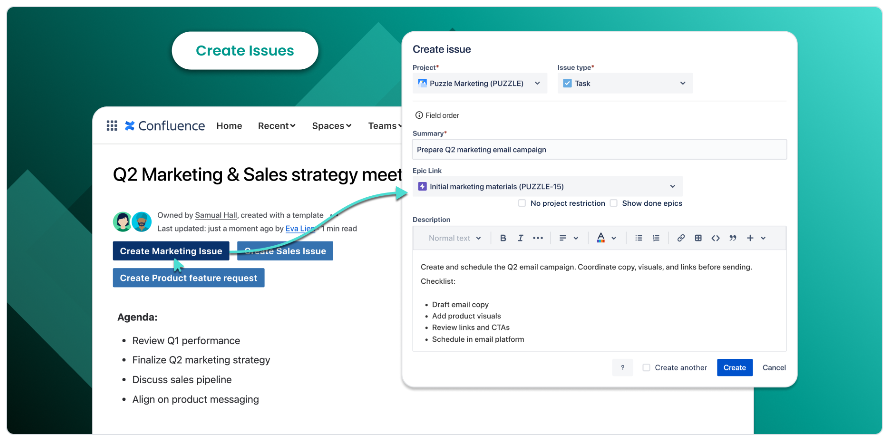Click the Create Issues banner pill

[x=245, y=50]
